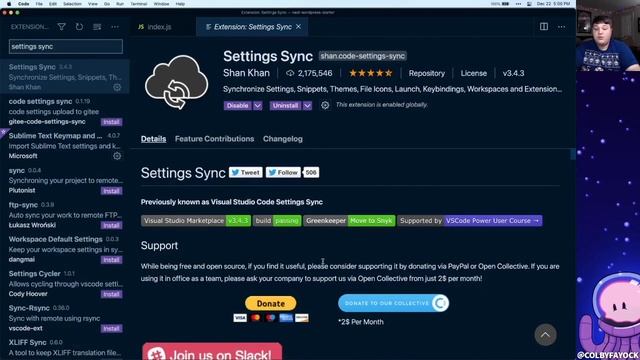640x360 pixels.
Task: Click the build passing badge
Action: point(277,221)
